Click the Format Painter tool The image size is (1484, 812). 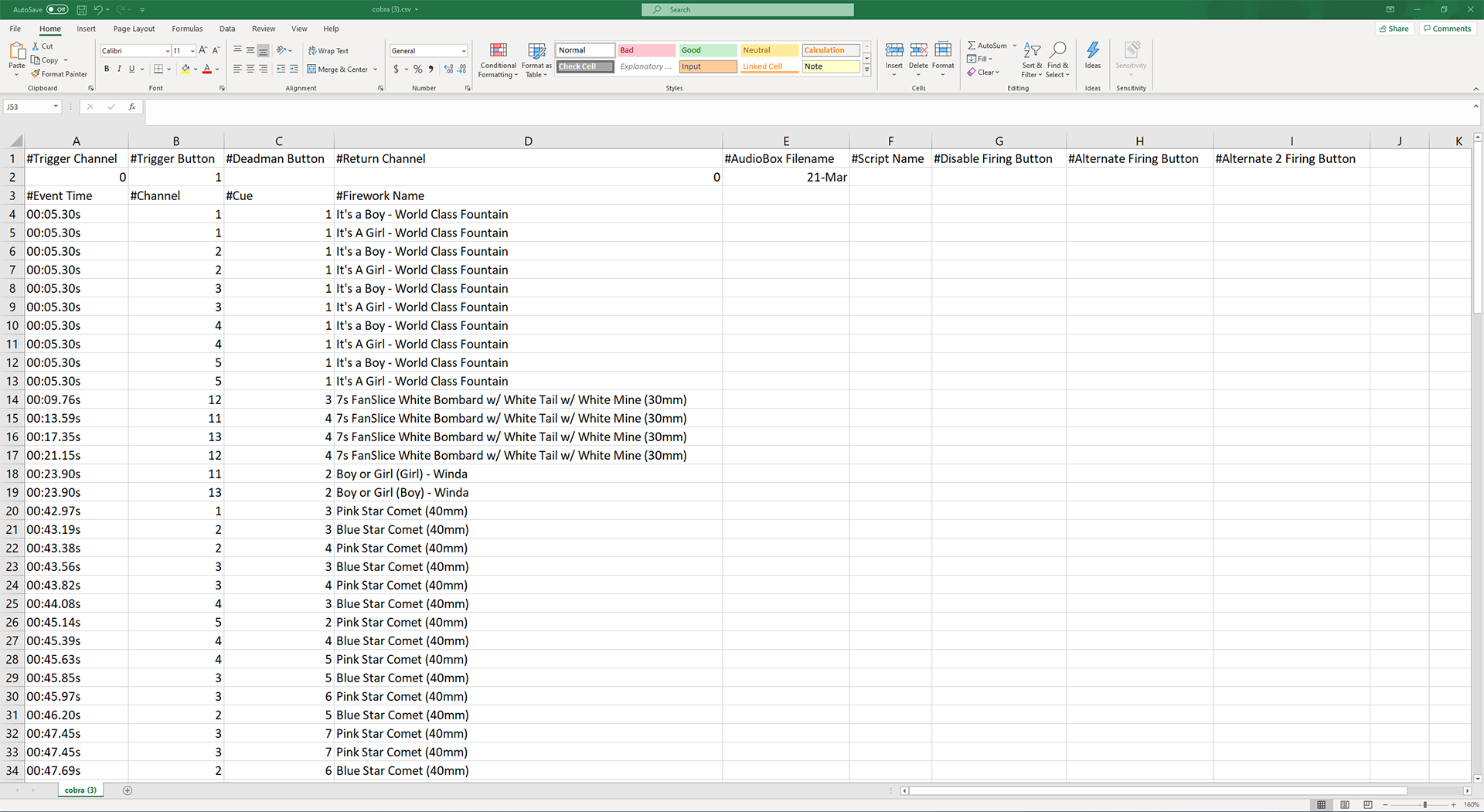coord(60,74)
